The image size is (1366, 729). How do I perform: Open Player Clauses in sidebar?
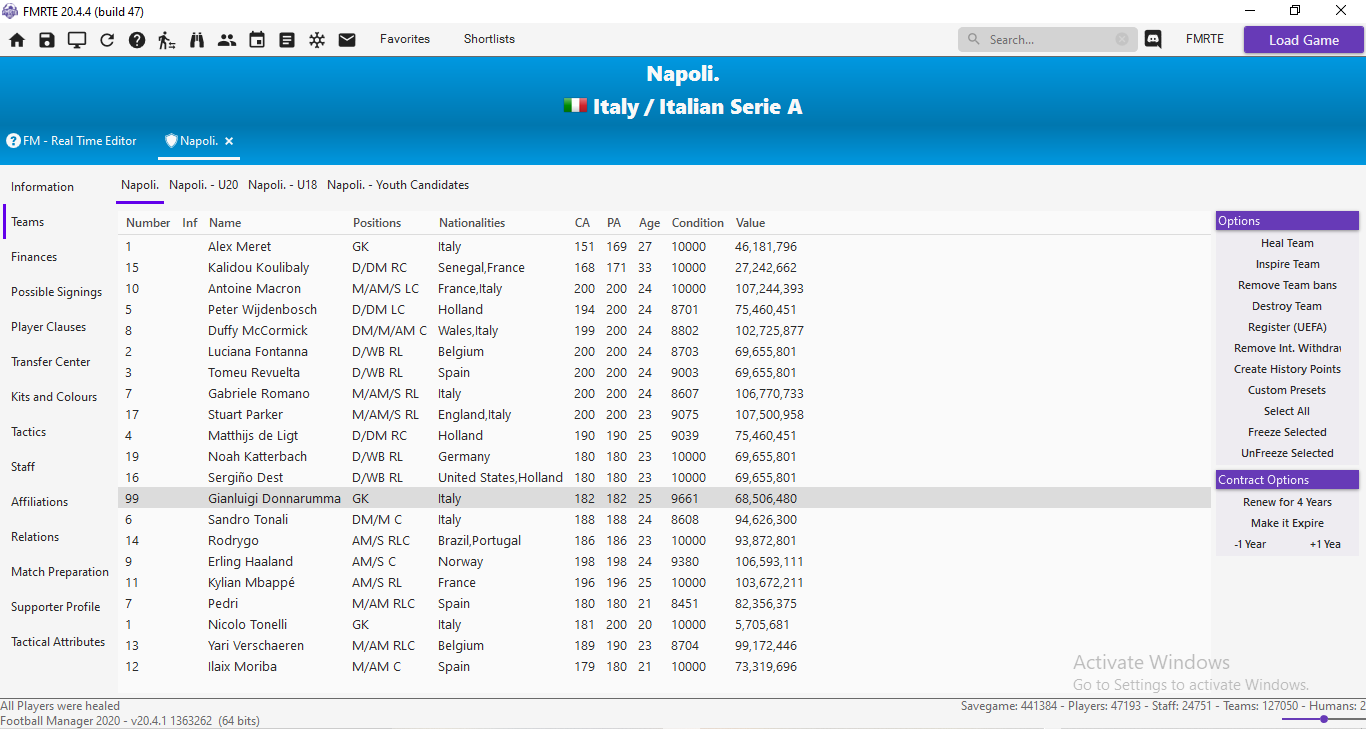click(x=49, y=327)
